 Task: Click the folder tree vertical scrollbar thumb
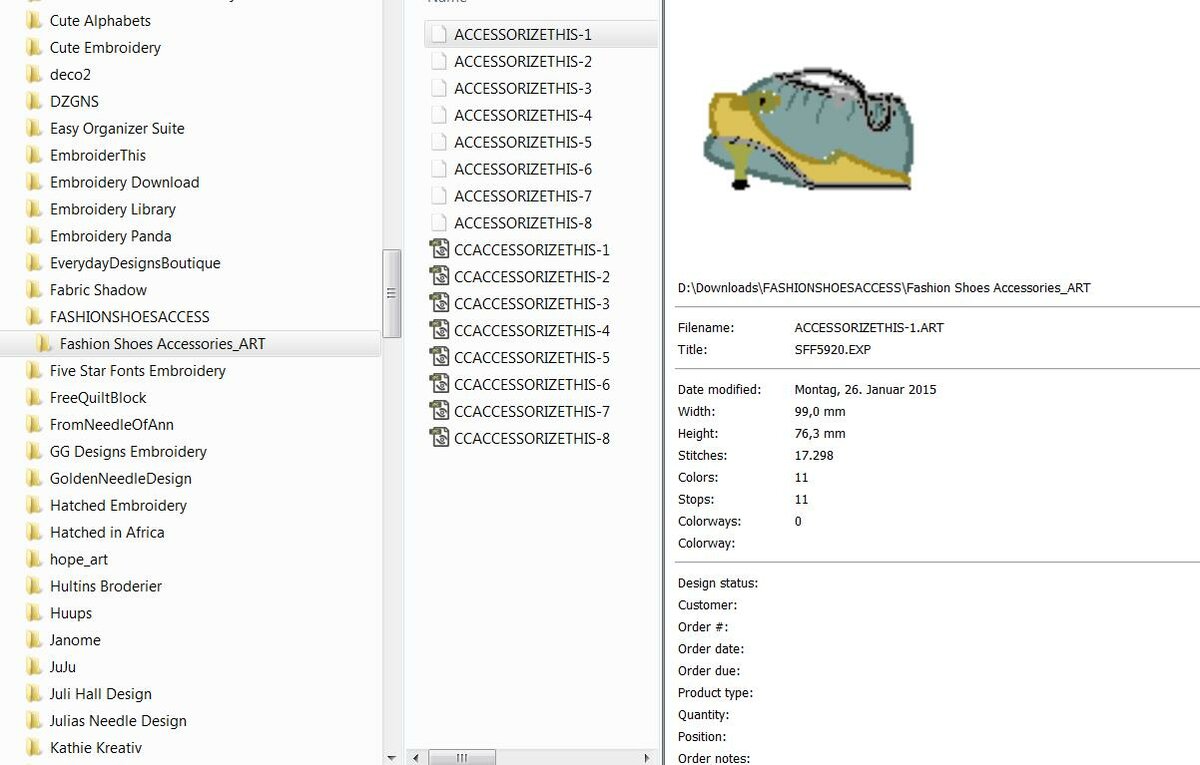(x=392, y=292)
